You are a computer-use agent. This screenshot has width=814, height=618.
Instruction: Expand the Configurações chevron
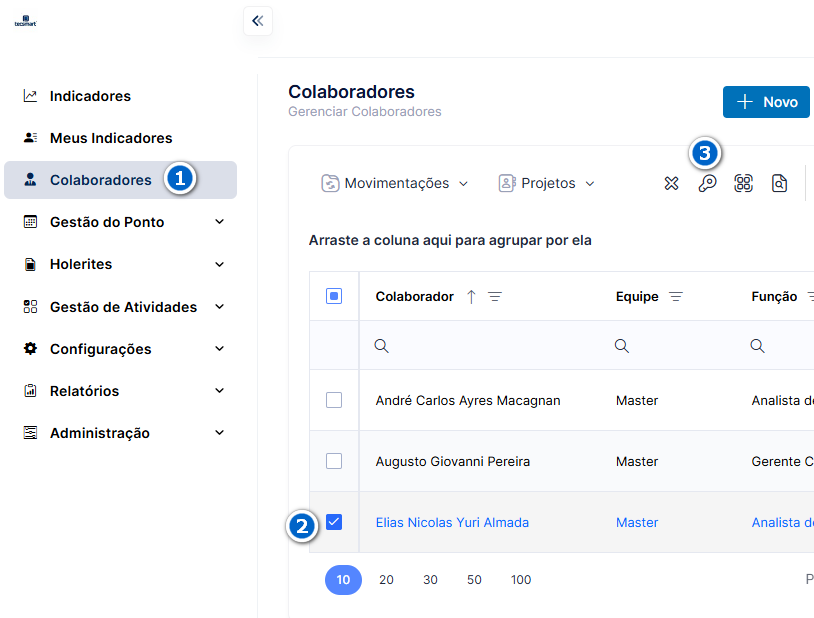[220, 348]
